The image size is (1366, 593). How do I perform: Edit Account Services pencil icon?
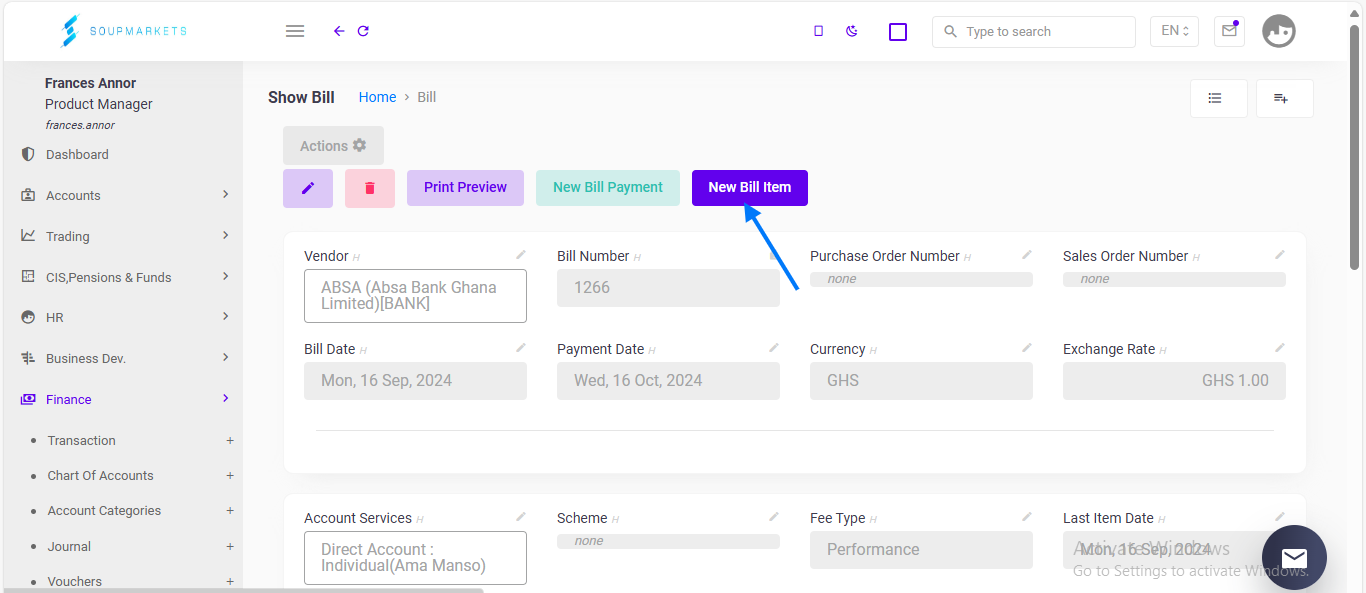[x=521, y=516]
